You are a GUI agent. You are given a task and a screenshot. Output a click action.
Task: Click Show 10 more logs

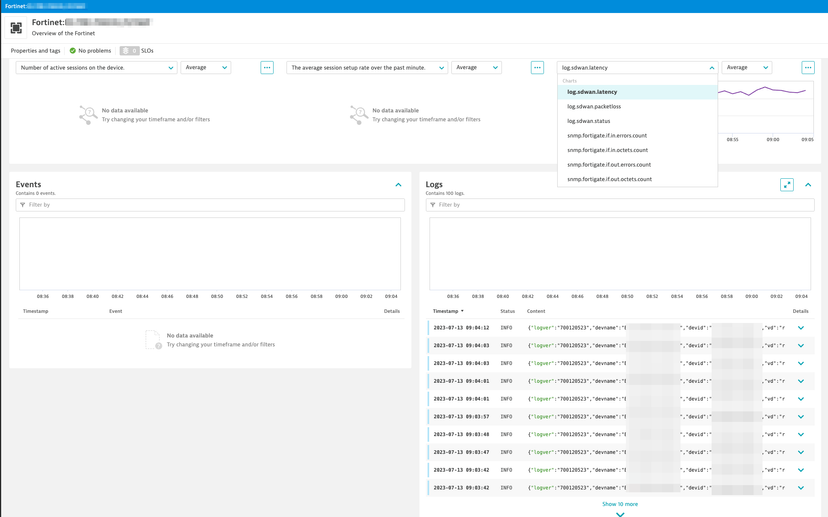click(x=620, y=504)
